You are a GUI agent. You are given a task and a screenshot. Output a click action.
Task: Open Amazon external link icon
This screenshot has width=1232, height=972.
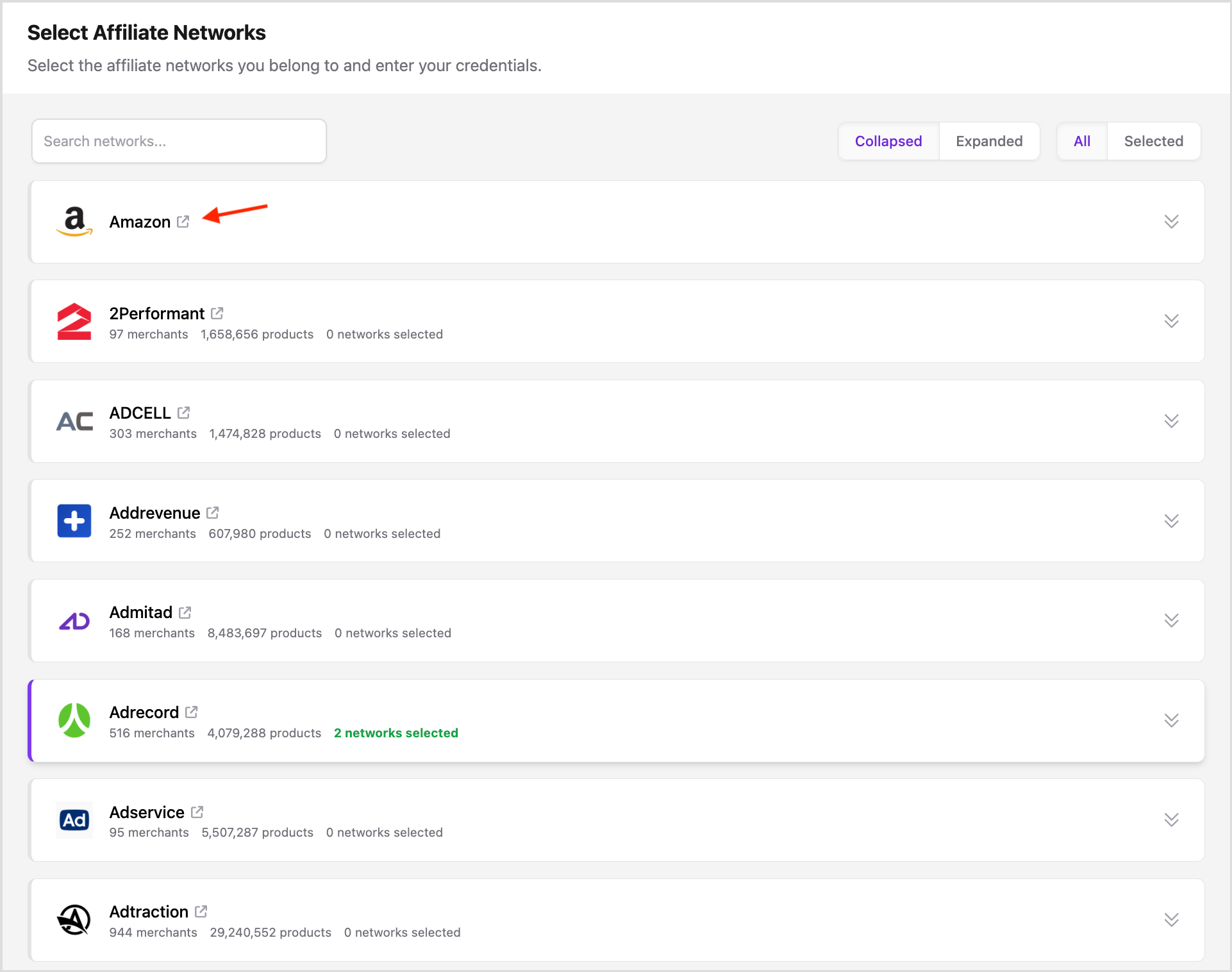(183, 222)
